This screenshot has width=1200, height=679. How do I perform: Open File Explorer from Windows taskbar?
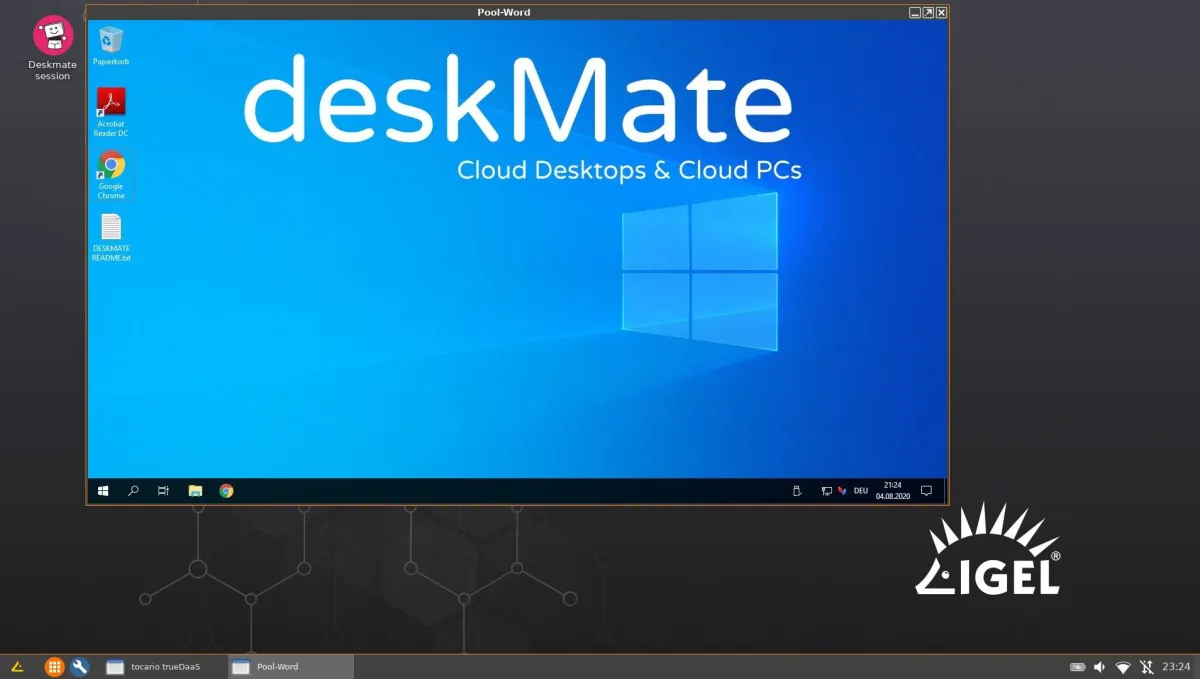coord(196,491)
